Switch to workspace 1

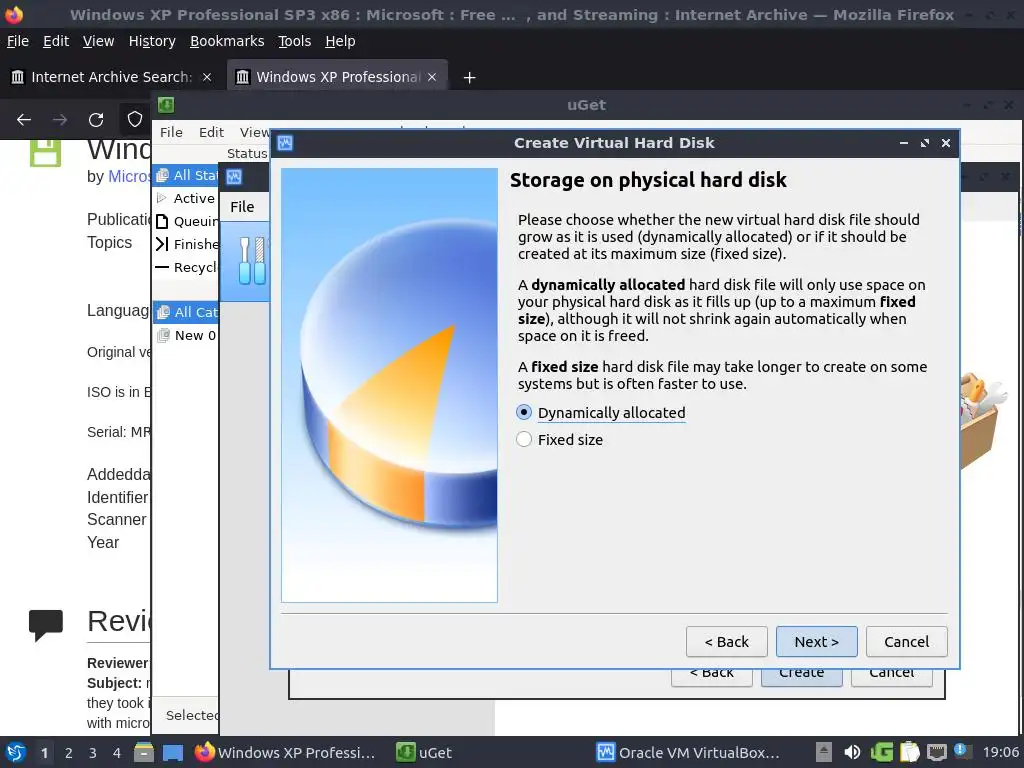click(44, 753)
